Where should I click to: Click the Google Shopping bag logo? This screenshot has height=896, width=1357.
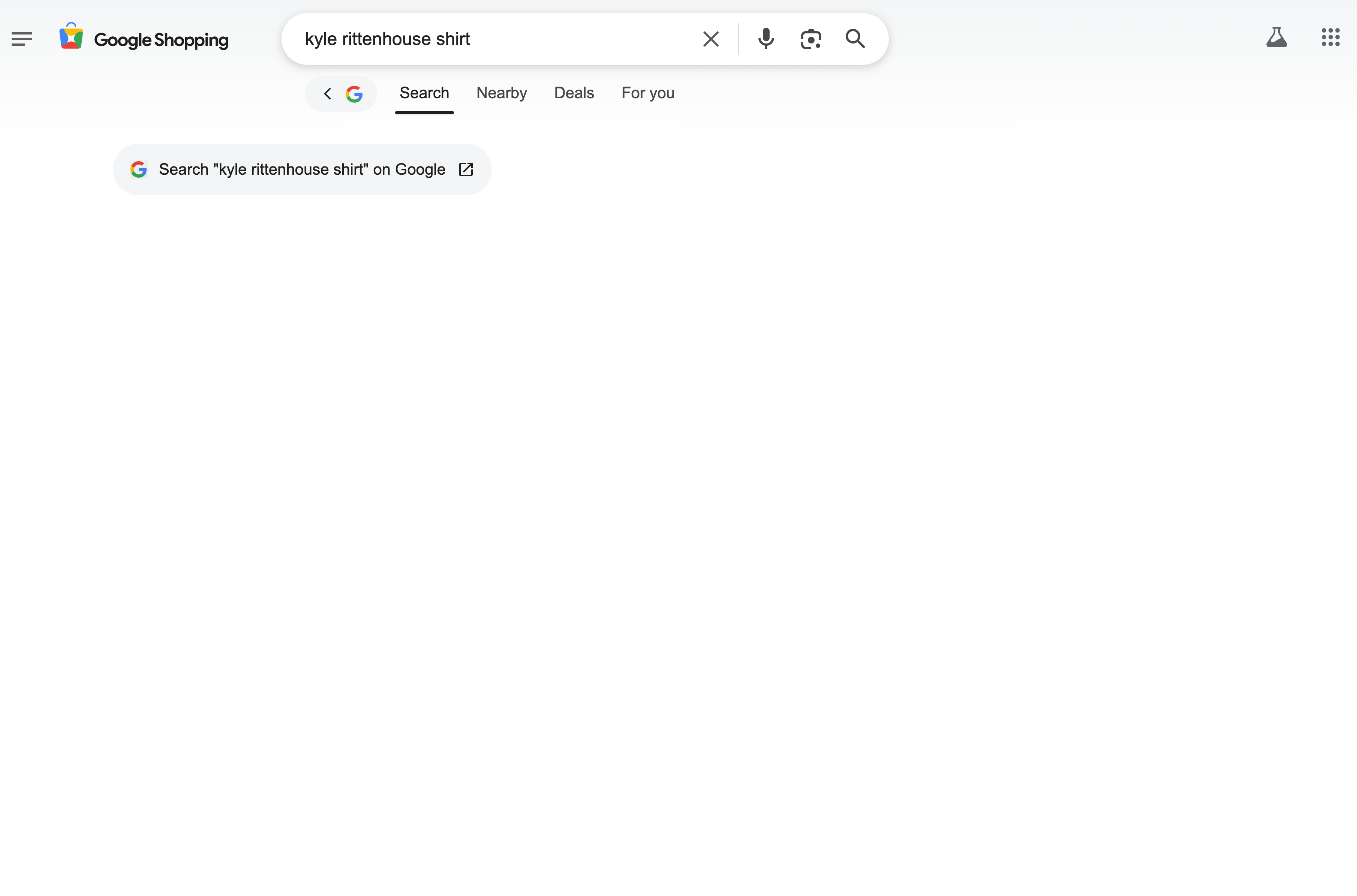72,37
